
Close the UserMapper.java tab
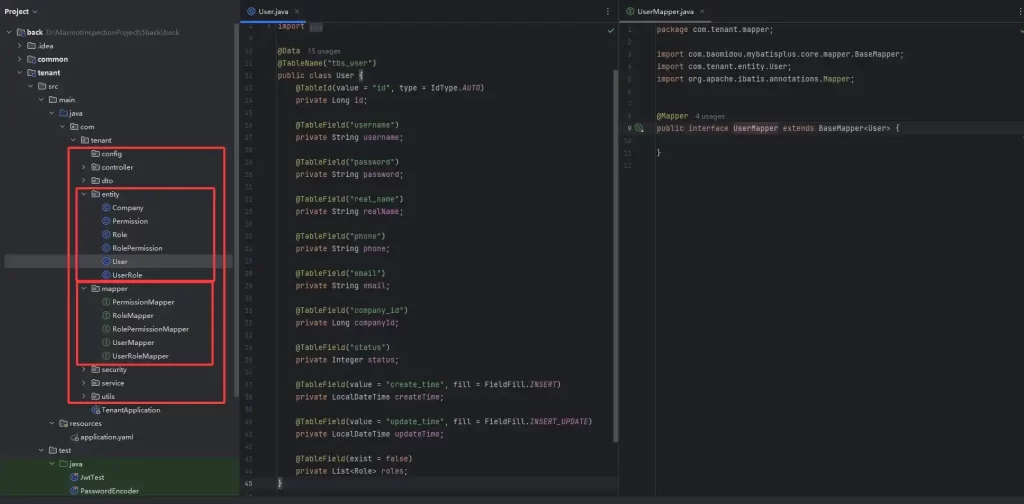[x=703, y=11]
